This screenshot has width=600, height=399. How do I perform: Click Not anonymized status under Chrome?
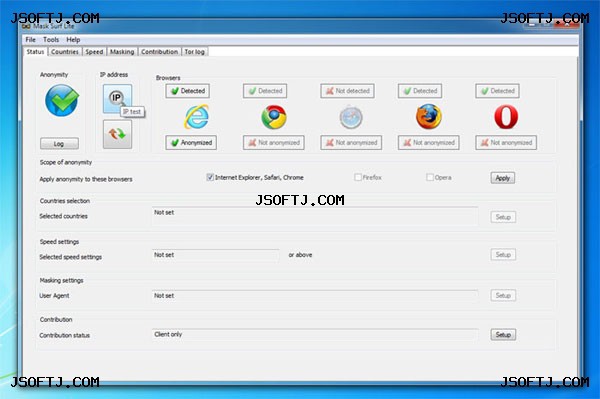[274, 143]
